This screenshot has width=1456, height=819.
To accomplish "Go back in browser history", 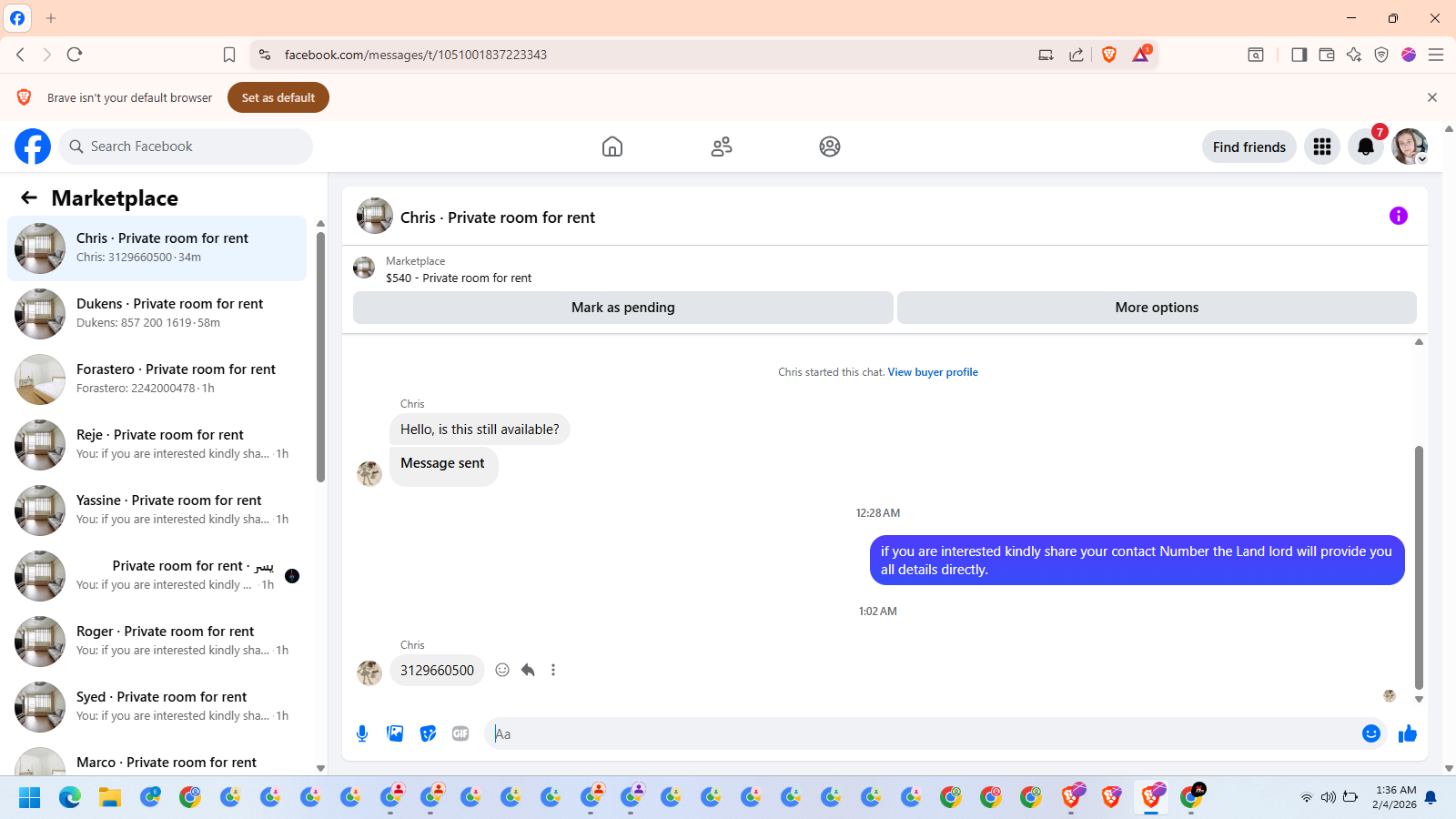I will click(x=20, y=55).
